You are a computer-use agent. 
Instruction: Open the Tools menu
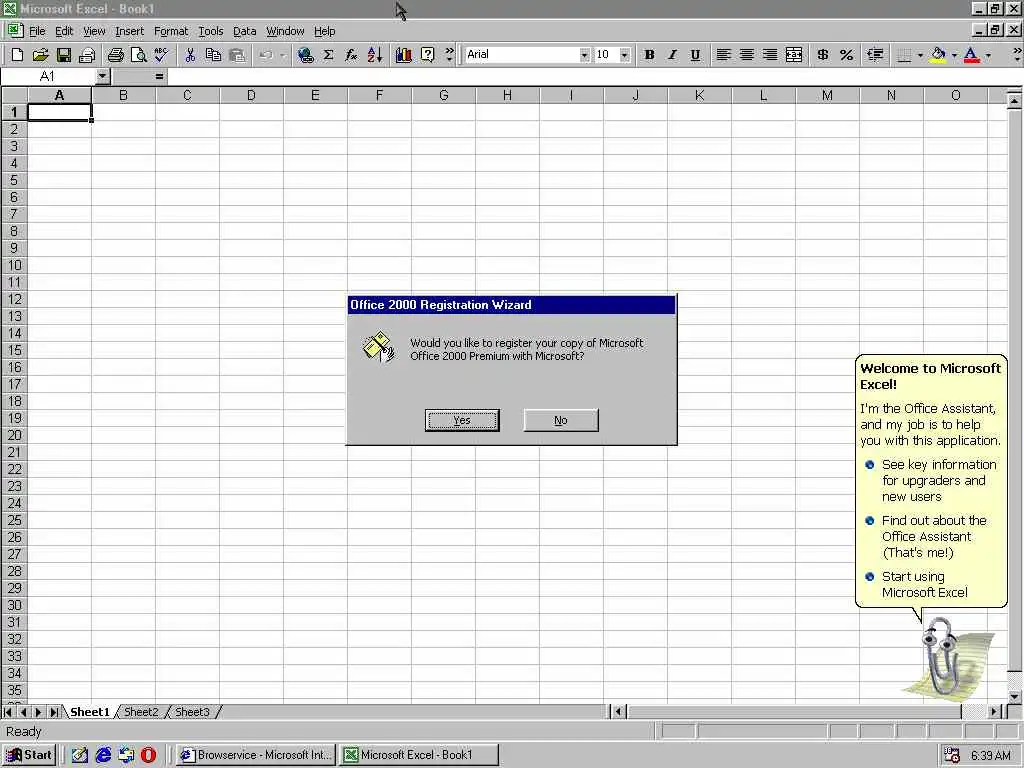[x=210, y=31]
